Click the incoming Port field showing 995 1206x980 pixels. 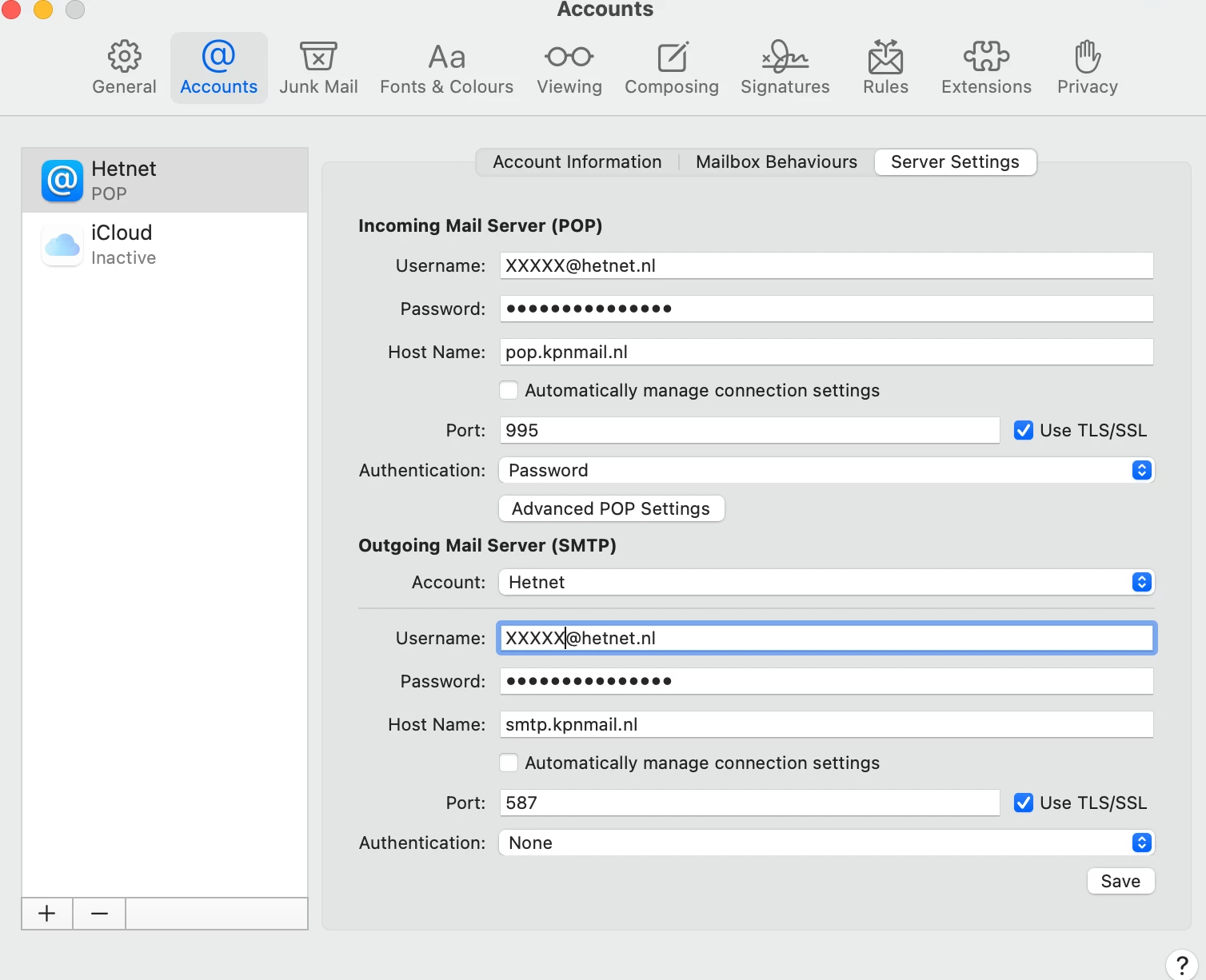click(x=749, y=431)
